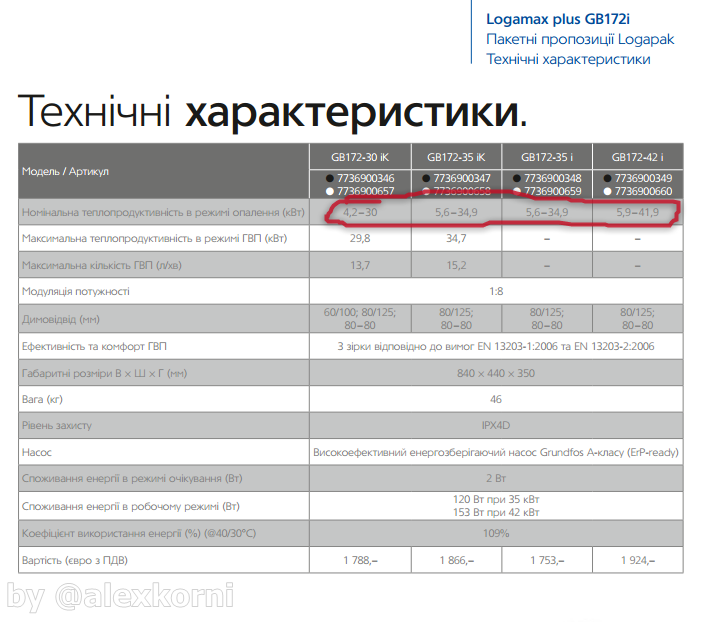The image size is (727, 622).
Task: Click the 'Ефективність та комфорт ГВП' label
Action: [x=94, y=347]
